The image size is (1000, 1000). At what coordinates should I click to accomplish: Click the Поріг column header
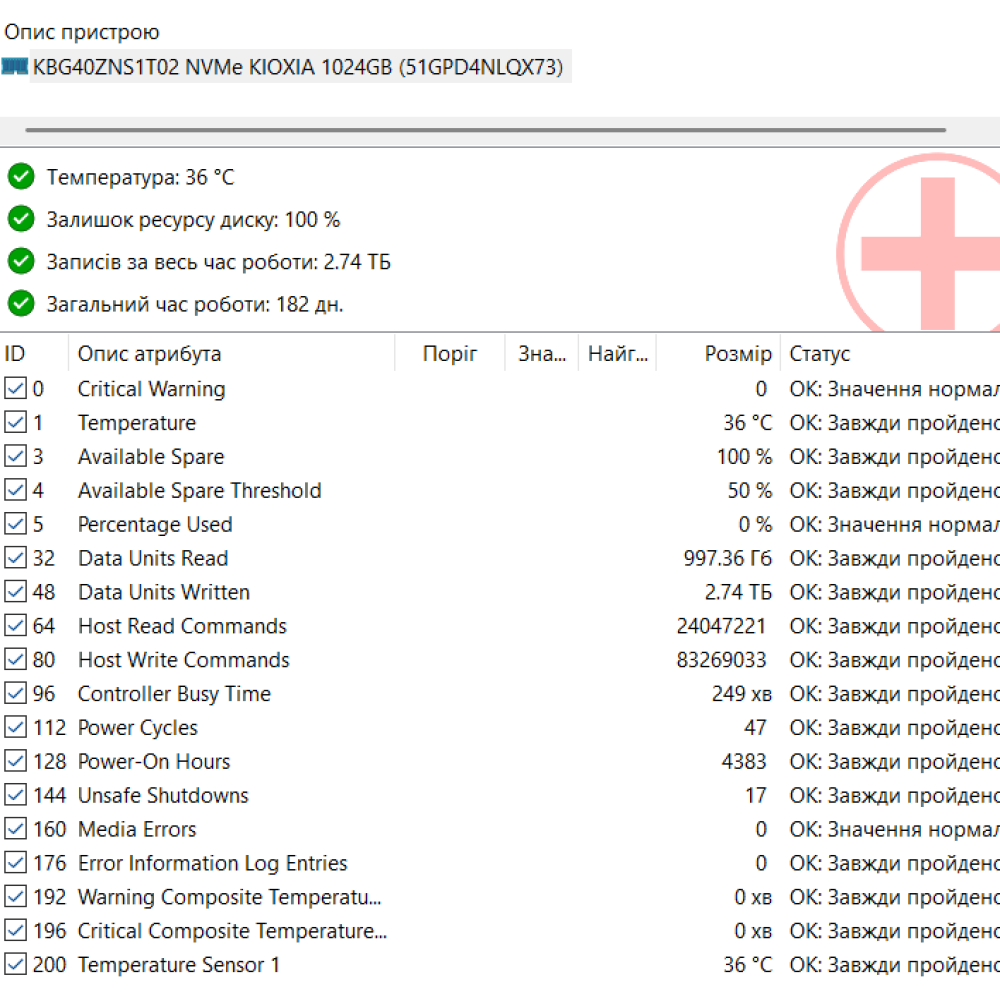point(449,354)
